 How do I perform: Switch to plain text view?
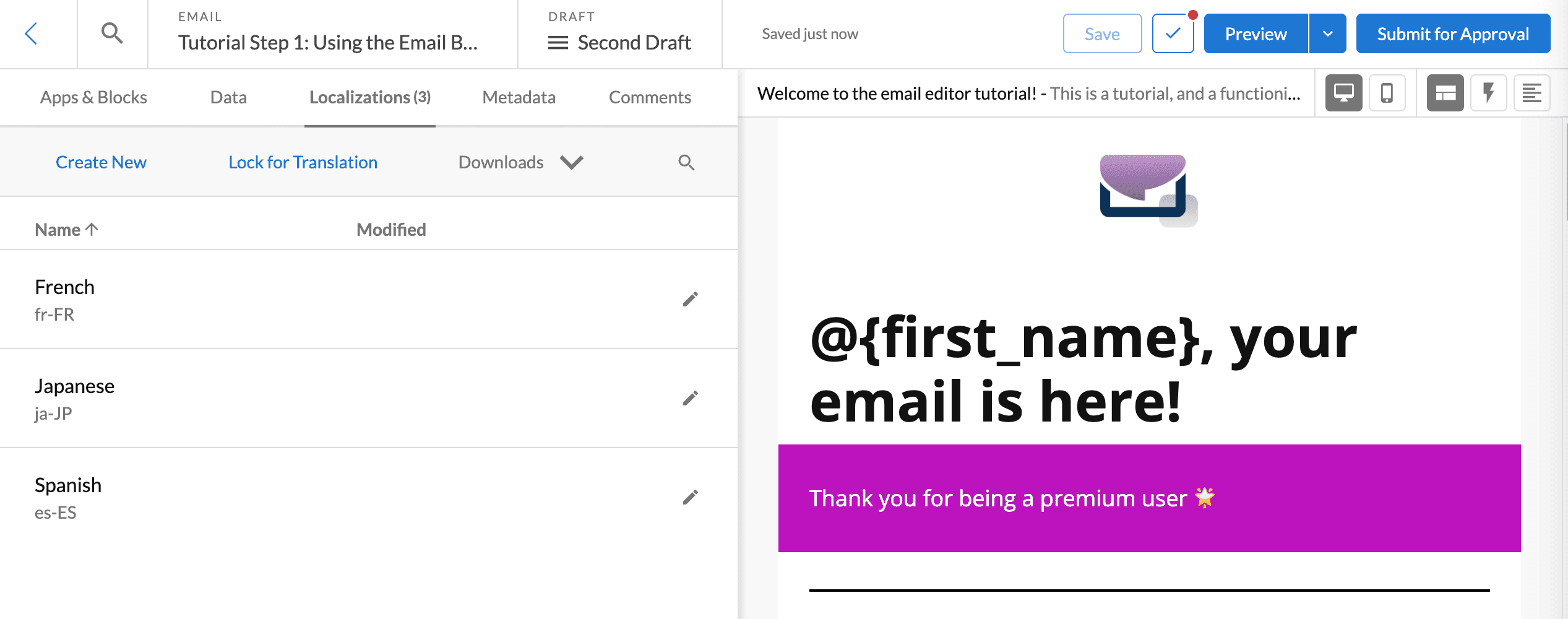click(x=1532, y=93)
